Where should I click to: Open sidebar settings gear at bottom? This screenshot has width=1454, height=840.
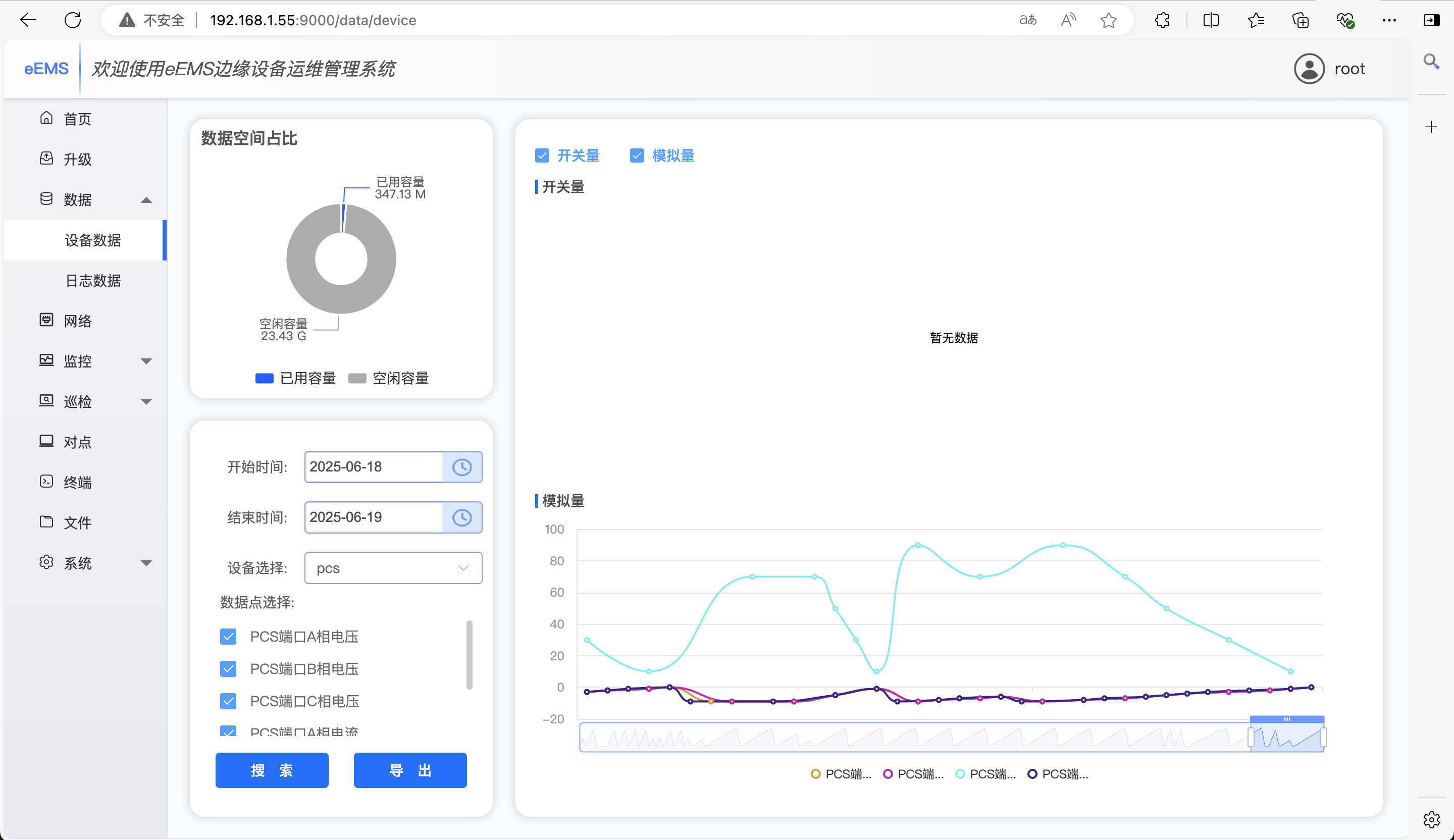click(x=1431, y=819)
